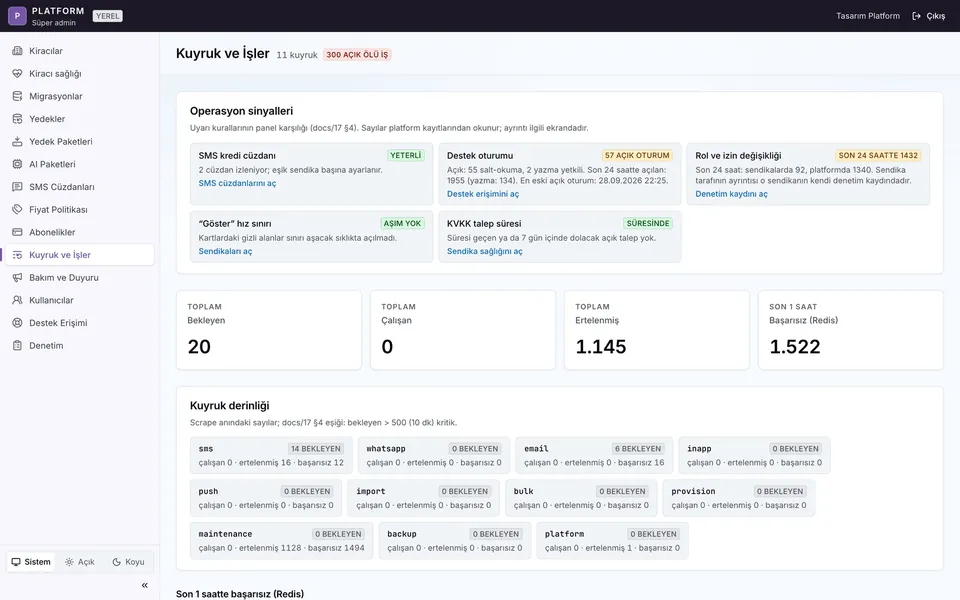Click the YEREL environment badge
The height and width of the screenshot is (600, 960).
click(x=108, y=16)
